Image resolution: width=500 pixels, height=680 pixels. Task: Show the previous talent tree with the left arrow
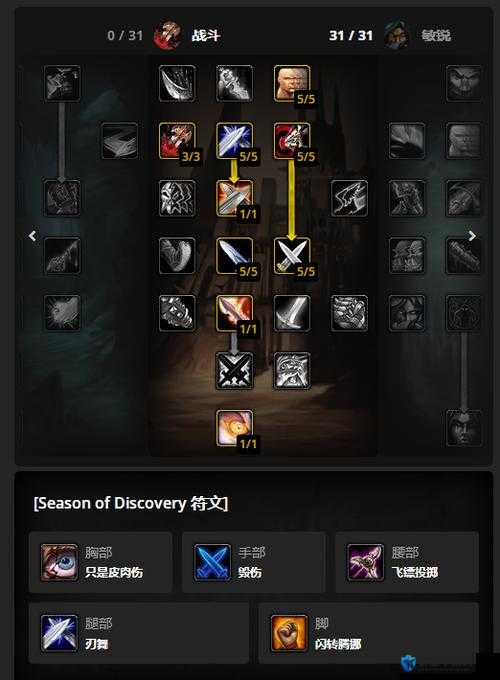(33, 236)
